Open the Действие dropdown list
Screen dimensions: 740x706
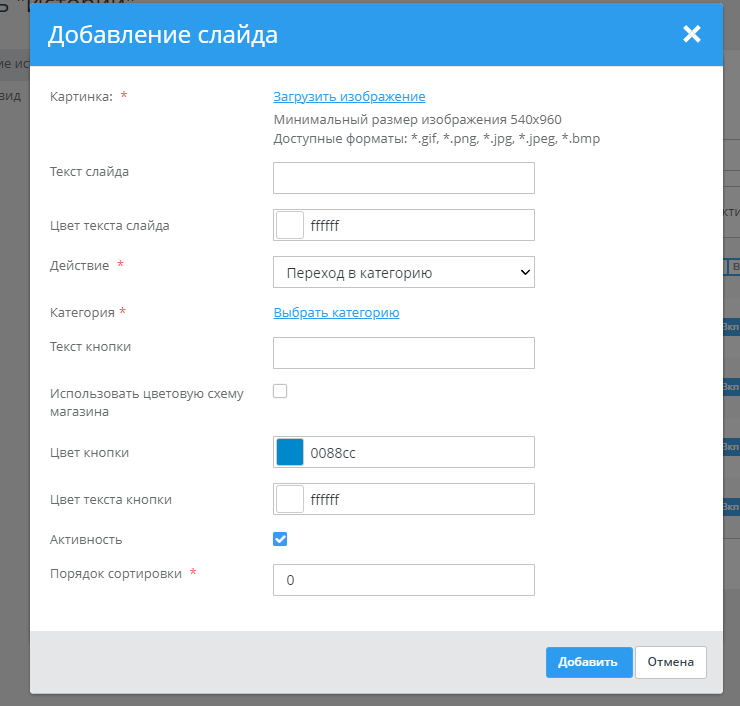click(x=403, y=272)
